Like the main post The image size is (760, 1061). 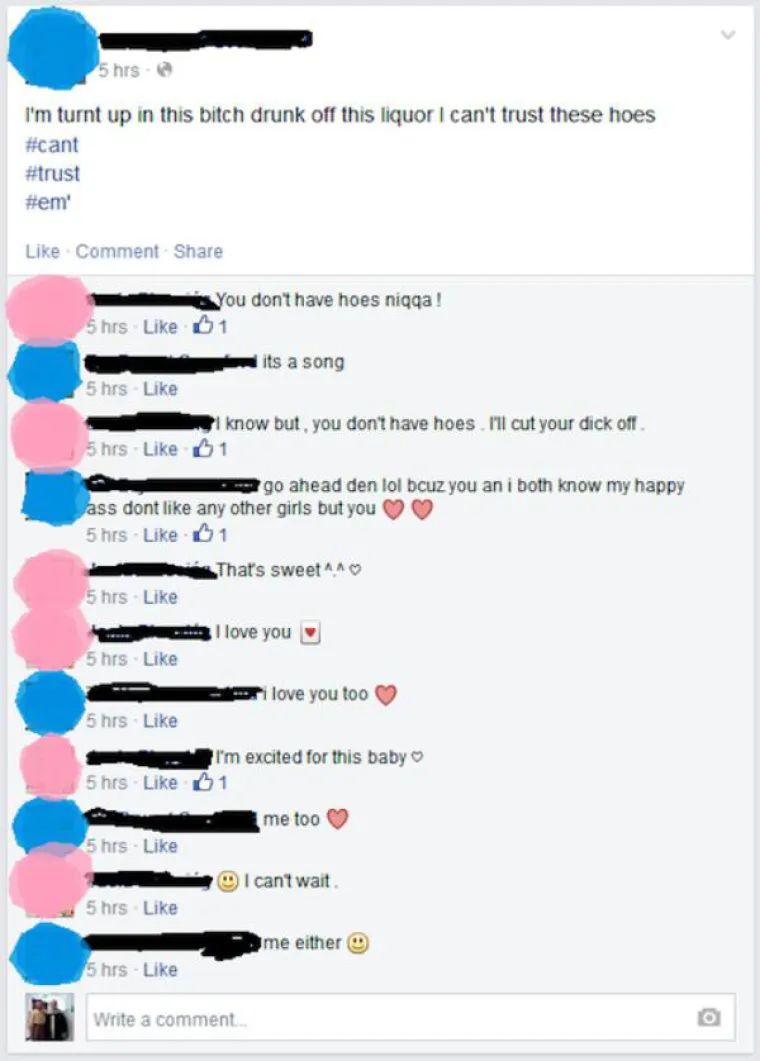pos(43,251)
